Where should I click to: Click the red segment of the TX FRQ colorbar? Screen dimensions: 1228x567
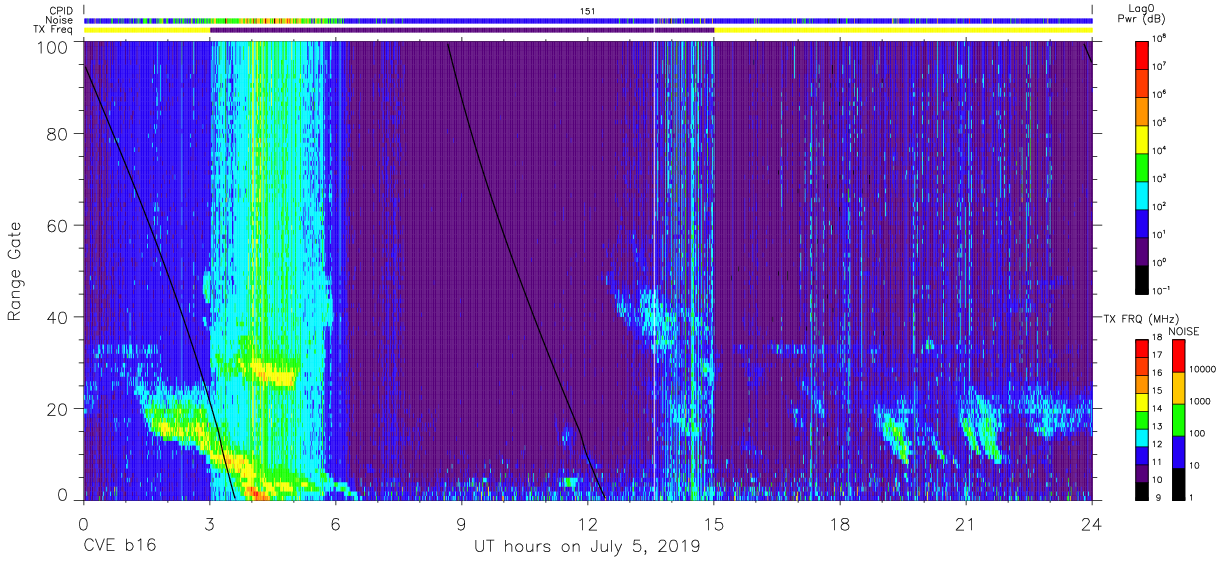(x=1141, y=349)
